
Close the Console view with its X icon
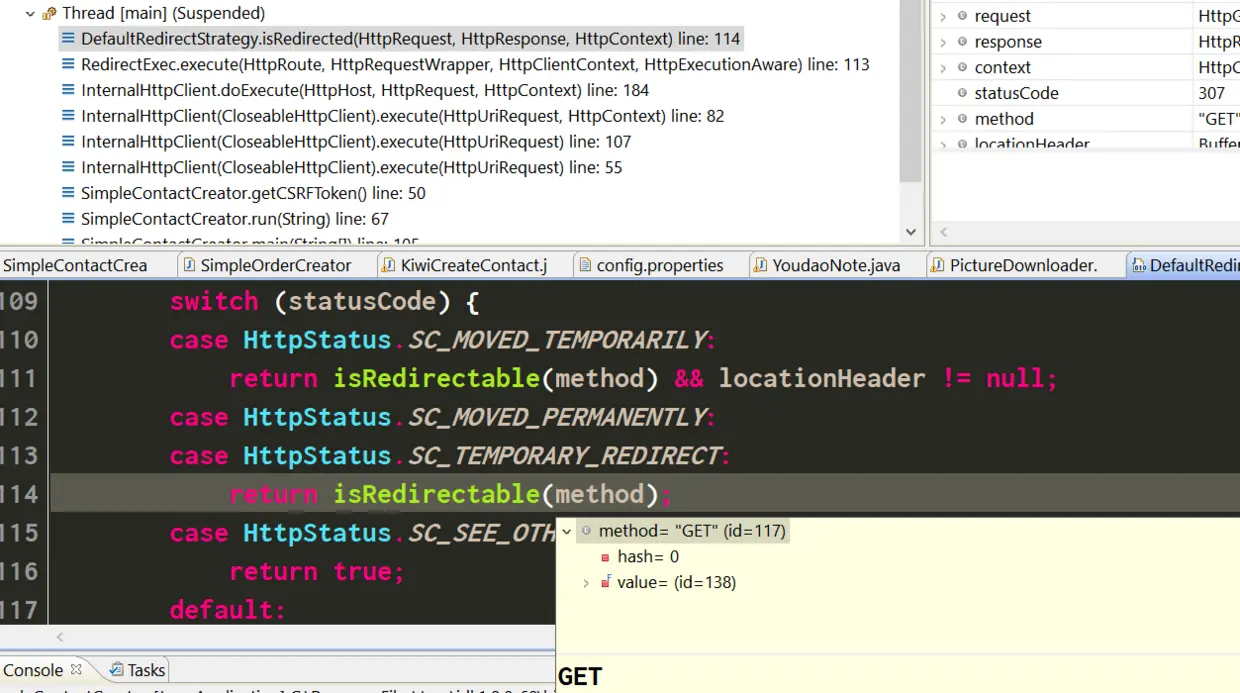[x=76, y=669]
